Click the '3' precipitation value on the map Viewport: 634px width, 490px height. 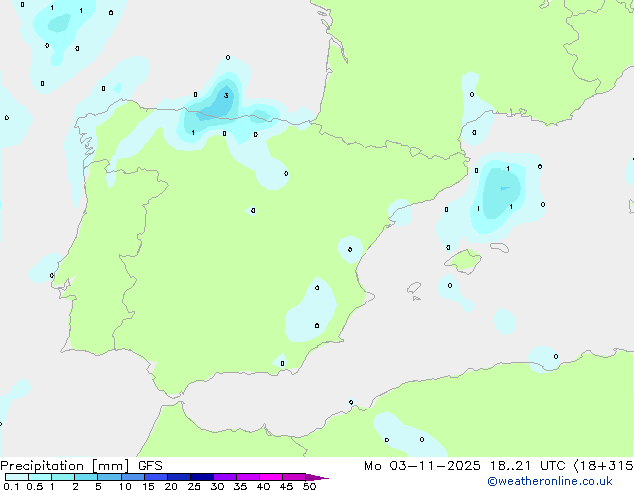click(x=226, y=95)
